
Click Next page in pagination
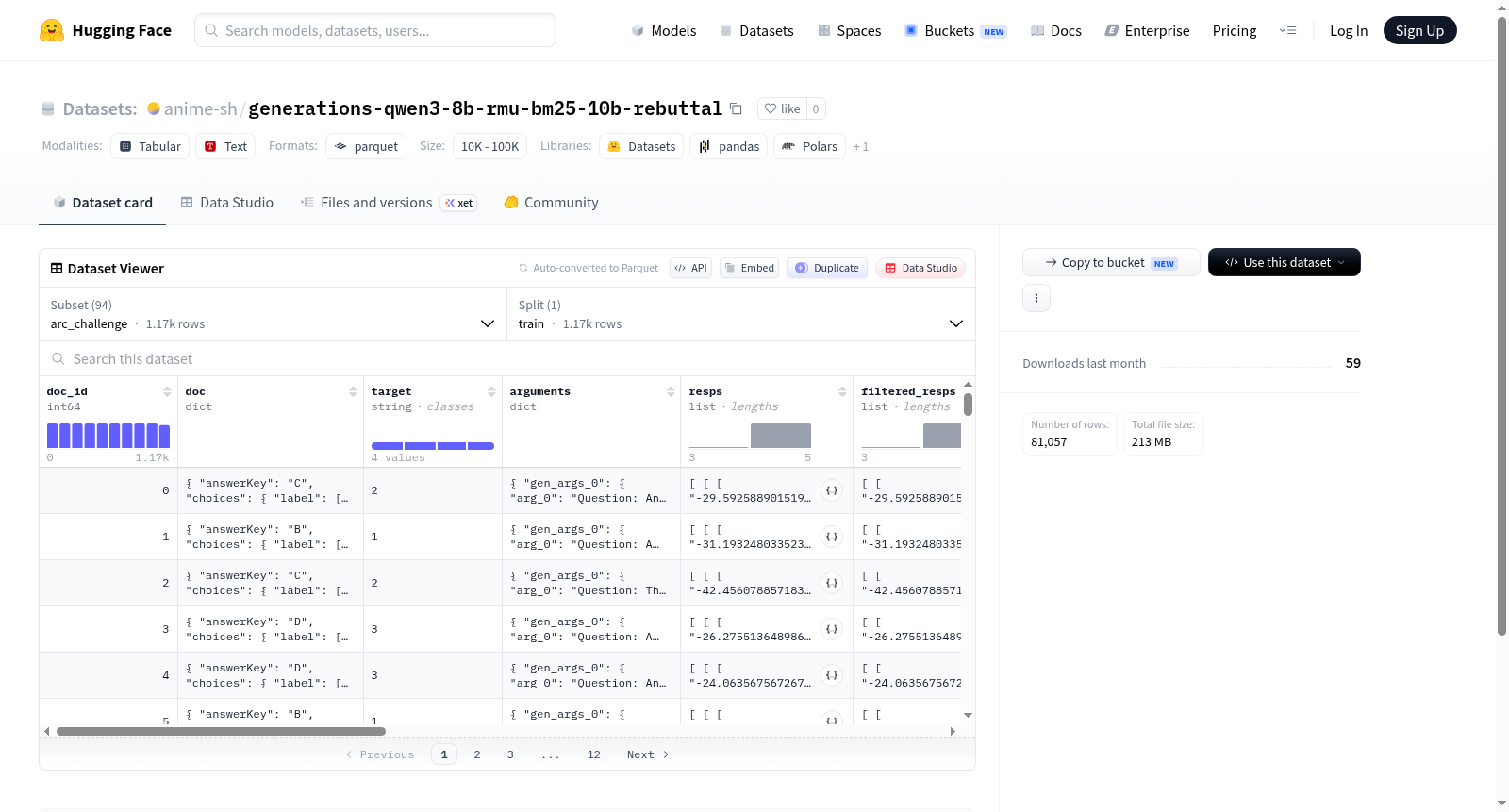click(648, 754)
